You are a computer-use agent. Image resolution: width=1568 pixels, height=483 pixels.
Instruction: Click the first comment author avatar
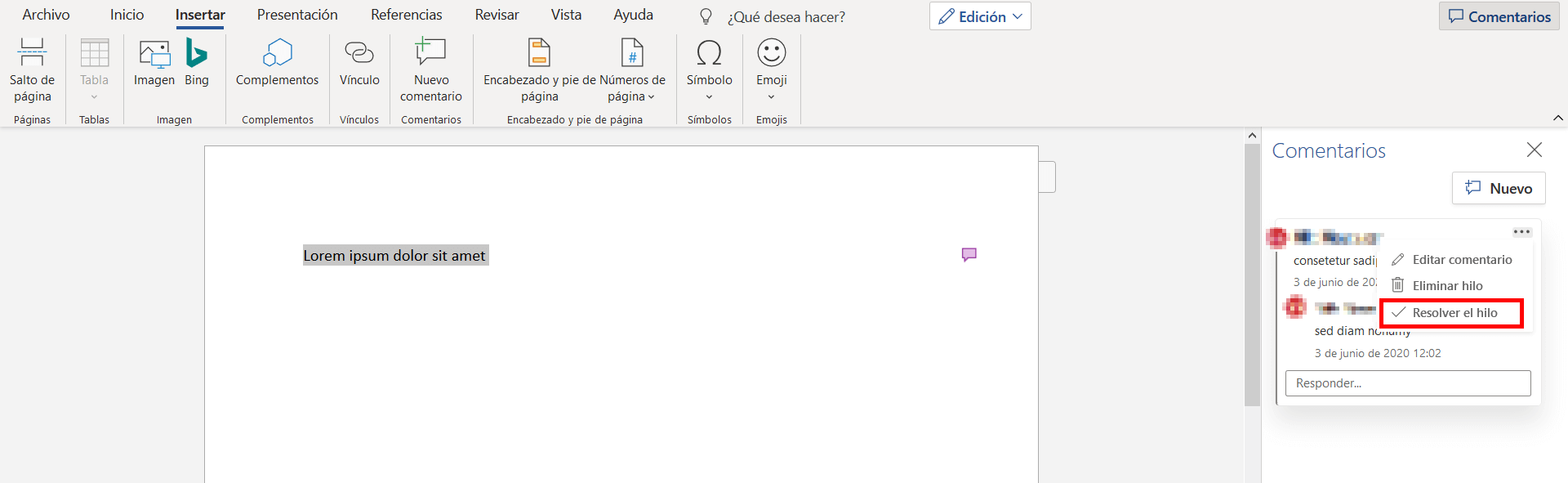click(x=1277, y=238)
